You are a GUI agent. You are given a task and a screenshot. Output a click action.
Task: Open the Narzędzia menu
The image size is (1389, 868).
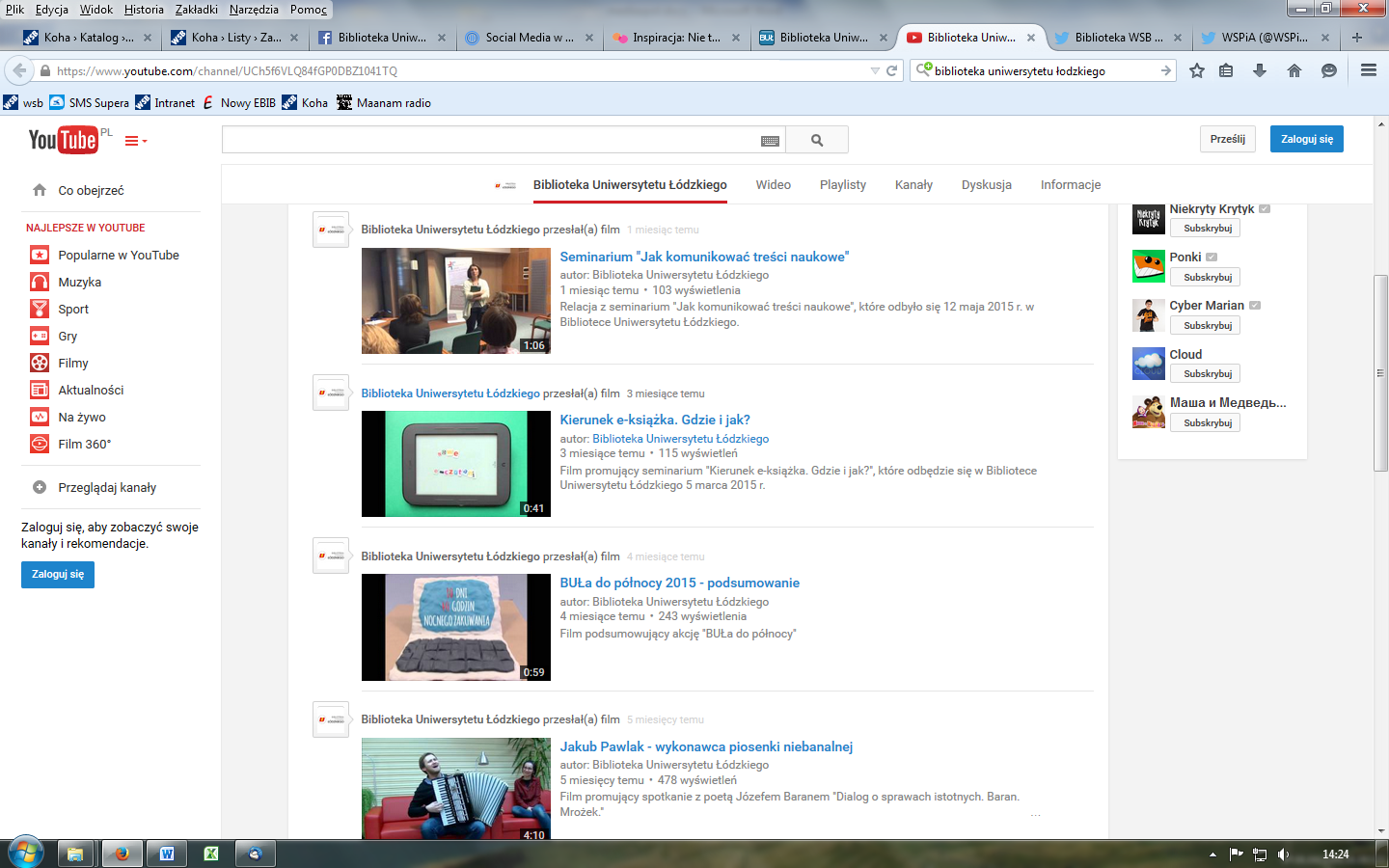255,10
